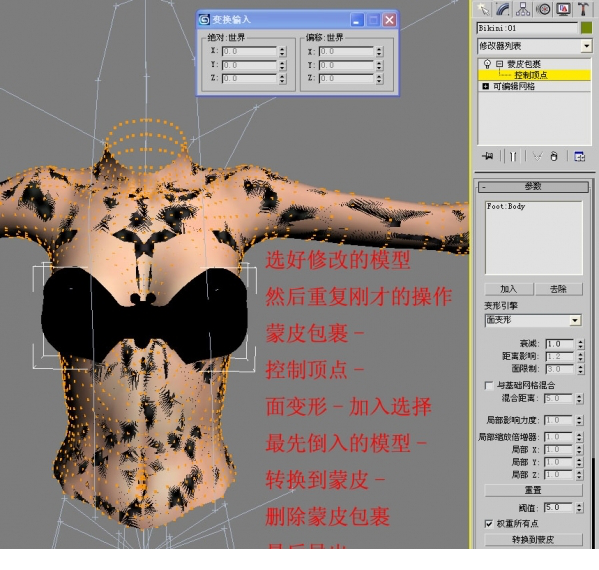Click the 重置 button
Screen dimensions: 599x570
pos(533,490)
